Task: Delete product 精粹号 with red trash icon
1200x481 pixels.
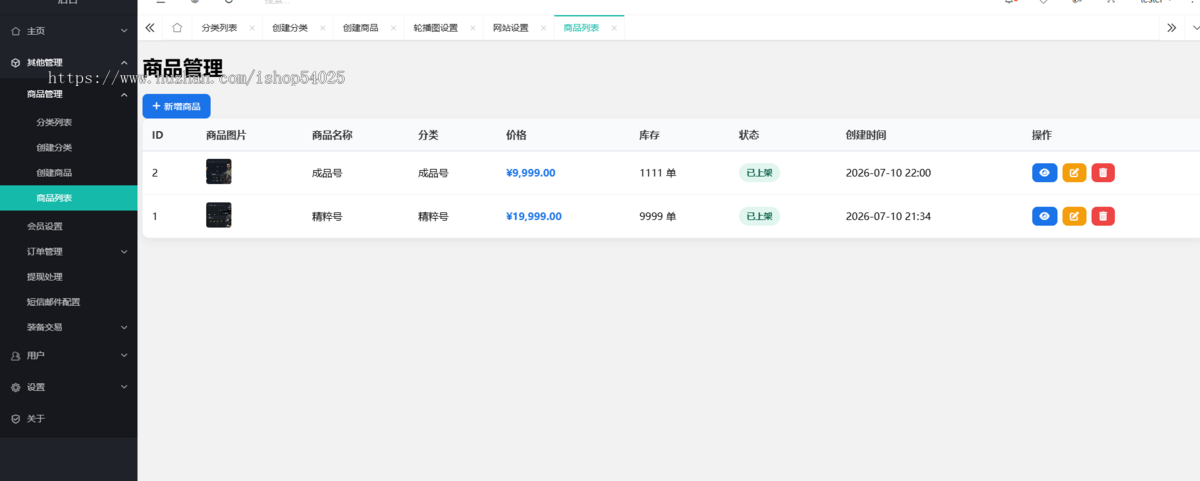Action: pyautogui.click(x=1103, y=216)
